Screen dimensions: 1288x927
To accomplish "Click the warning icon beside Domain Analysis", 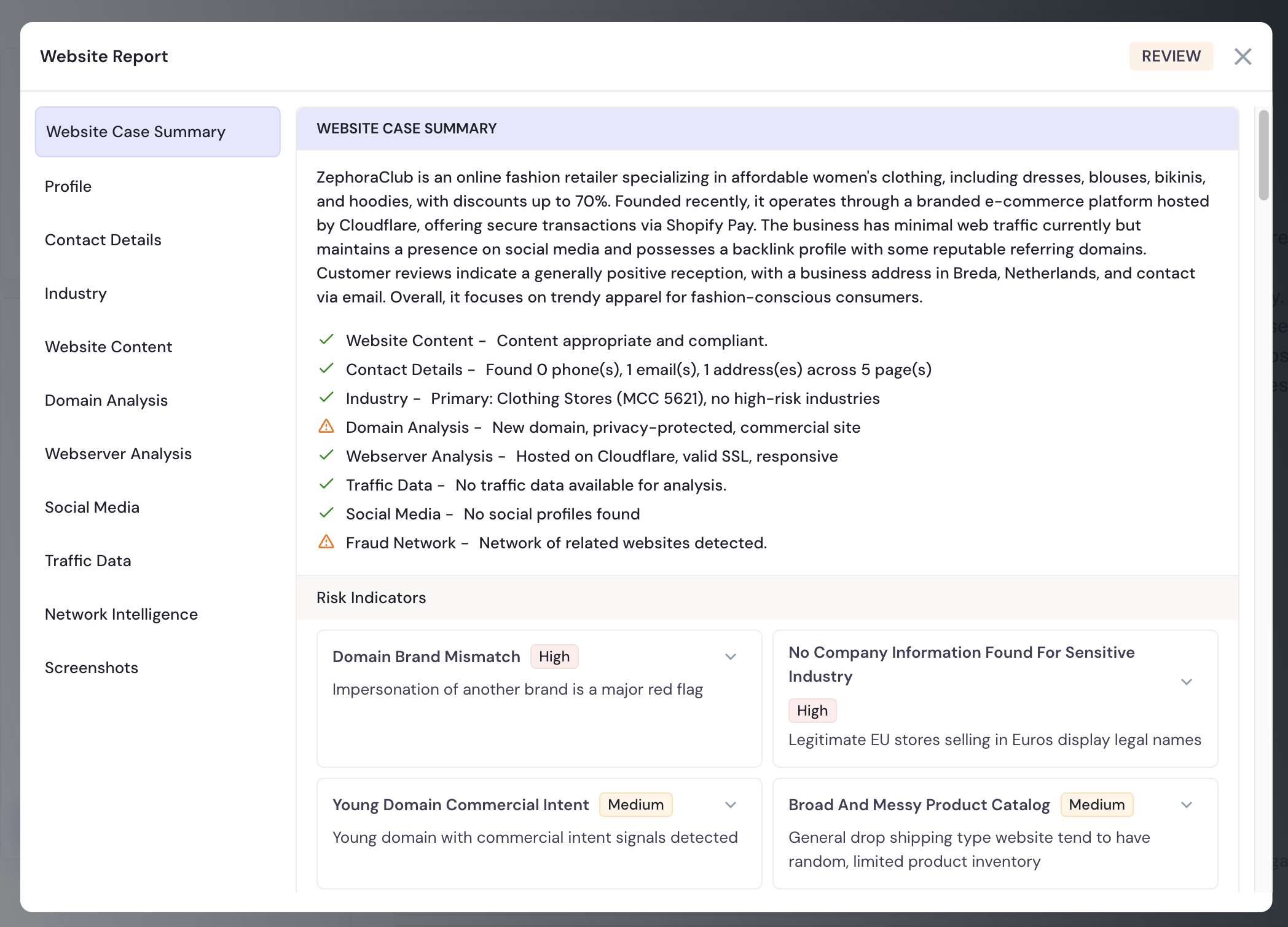I will click(x=326, y=427).
